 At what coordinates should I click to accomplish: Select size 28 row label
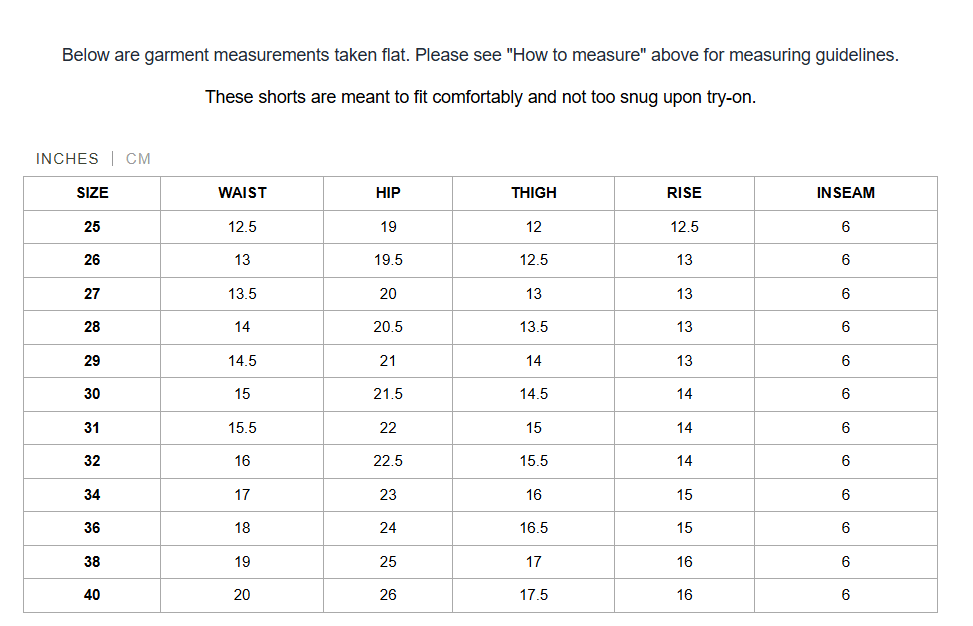tap(92, 327)
